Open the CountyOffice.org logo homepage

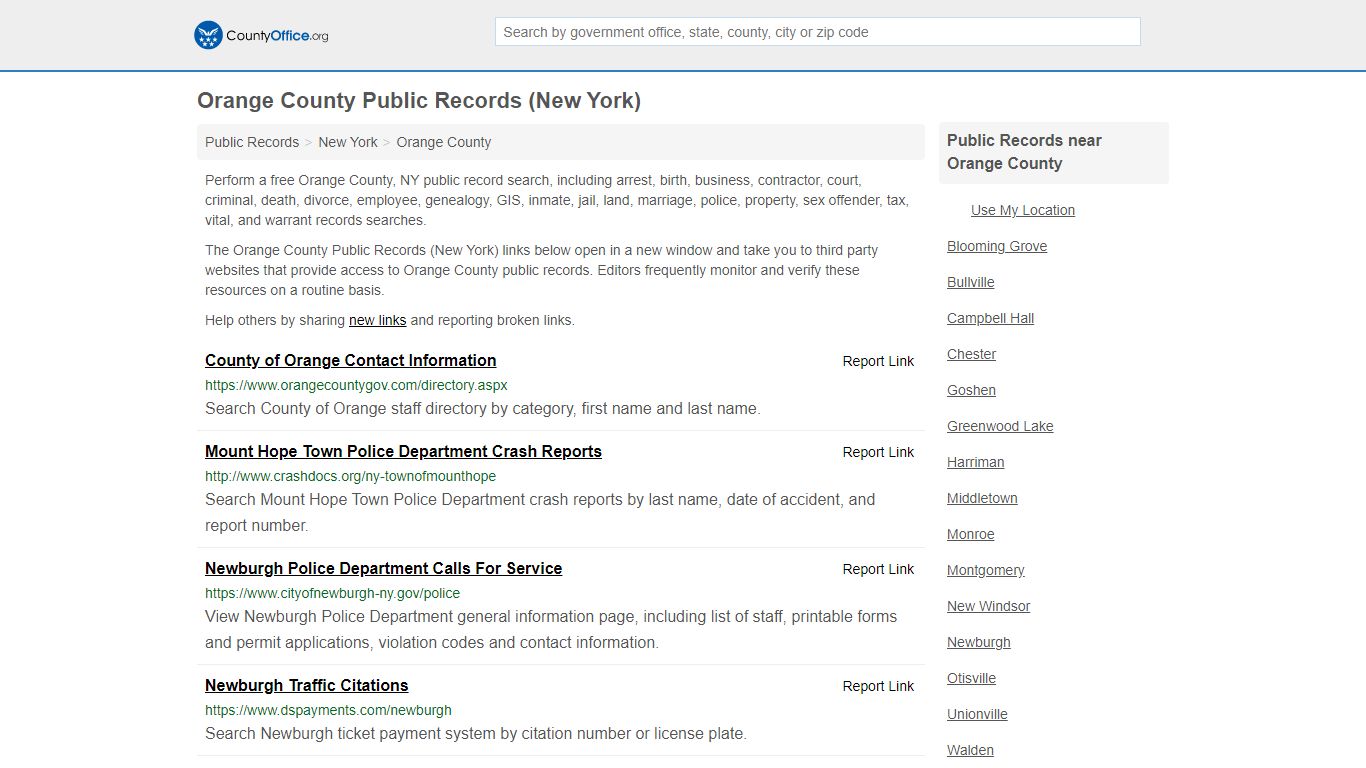(x=261, y=35)
